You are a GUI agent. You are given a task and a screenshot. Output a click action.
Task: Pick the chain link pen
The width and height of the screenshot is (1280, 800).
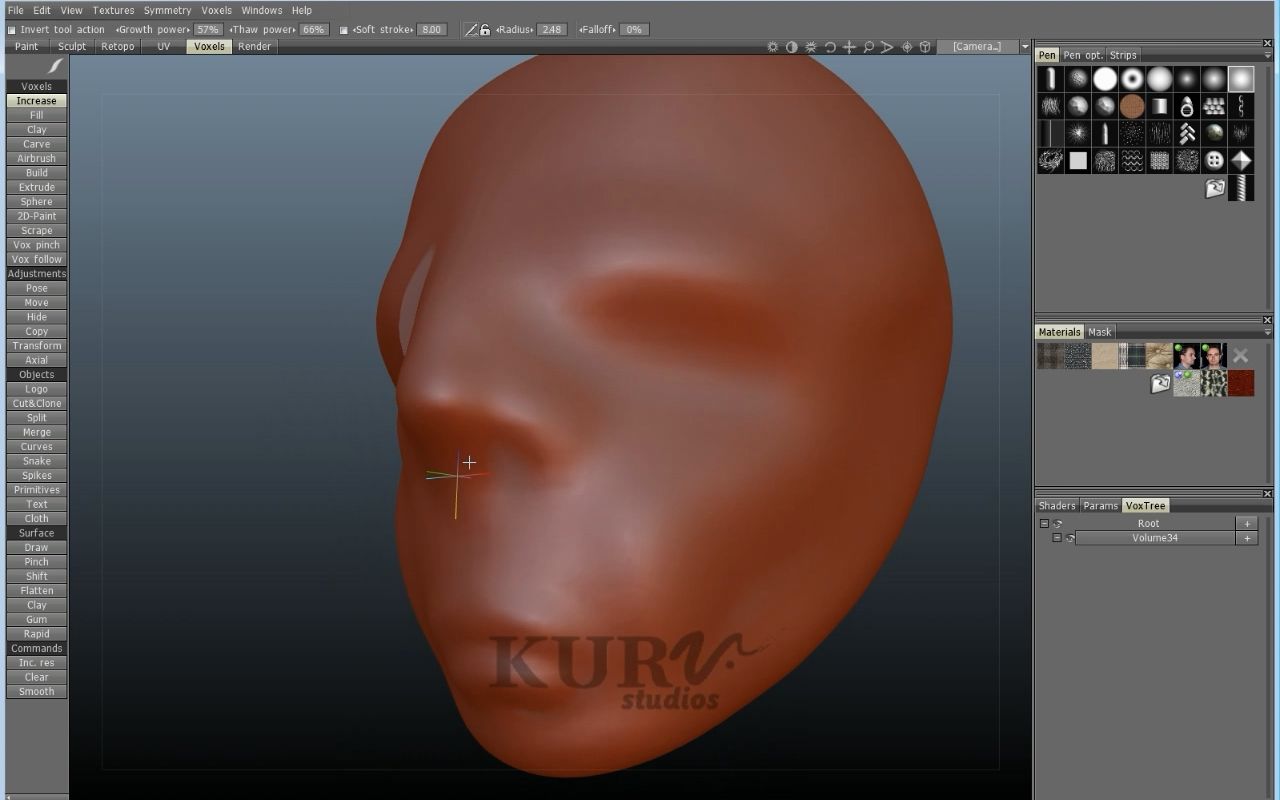(x=1241, y=106)
